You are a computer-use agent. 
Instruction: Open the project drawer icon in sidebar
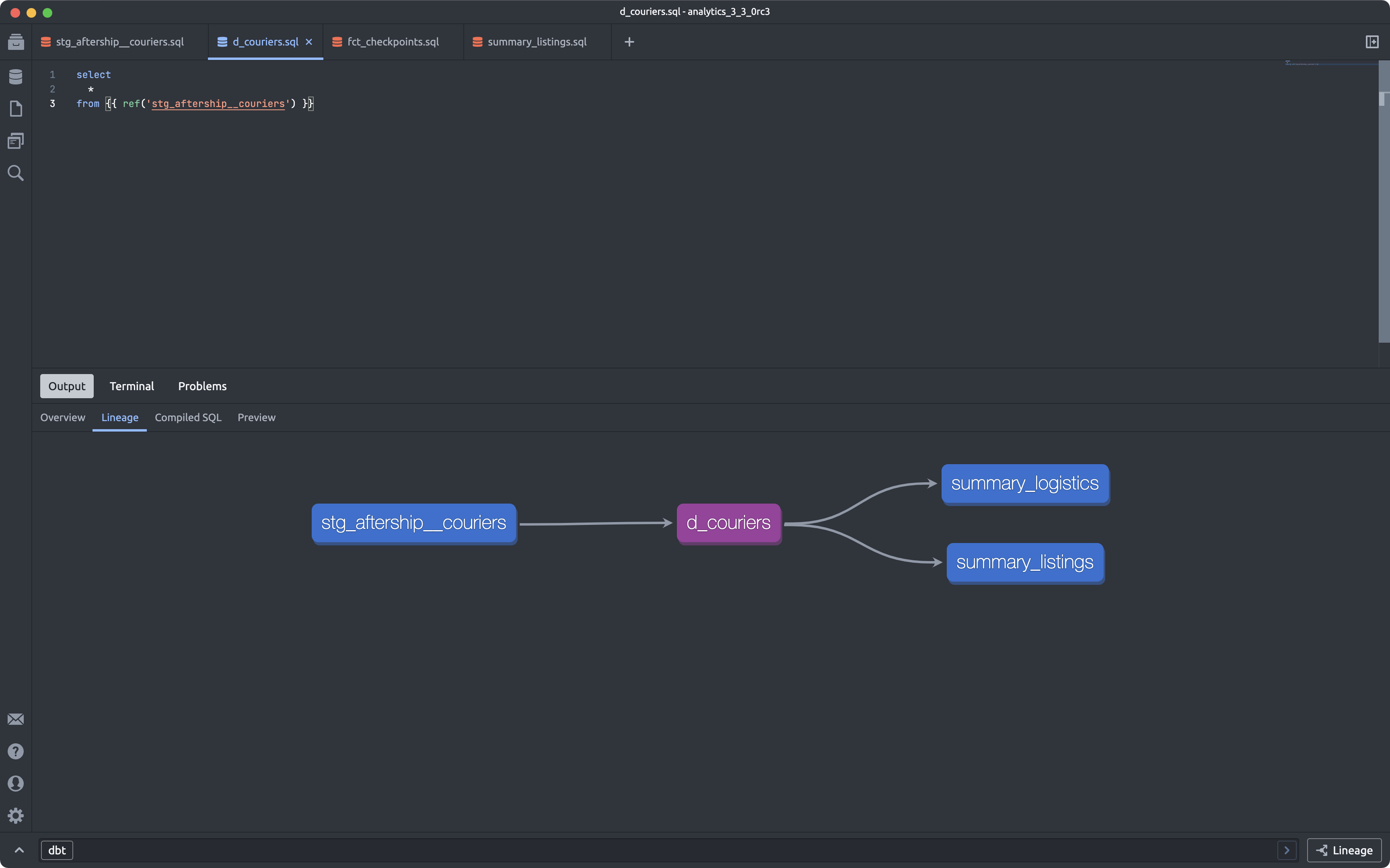tap(16, 42)
